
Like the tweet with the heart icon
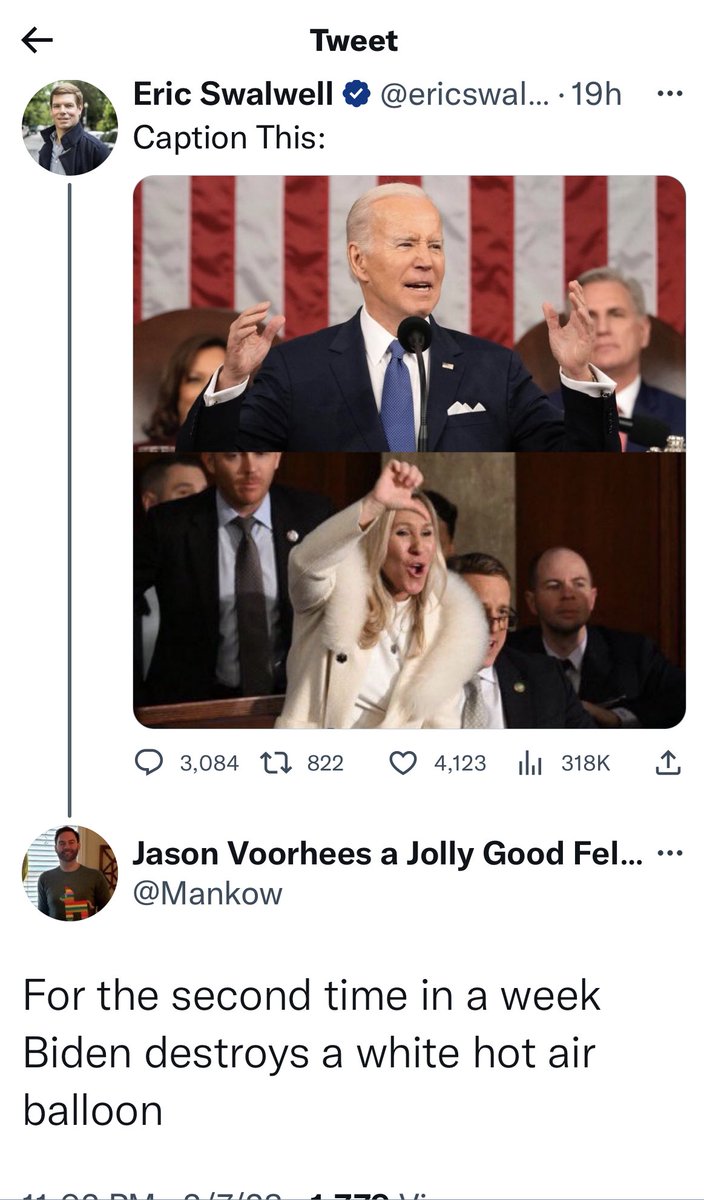click(402, 763)
